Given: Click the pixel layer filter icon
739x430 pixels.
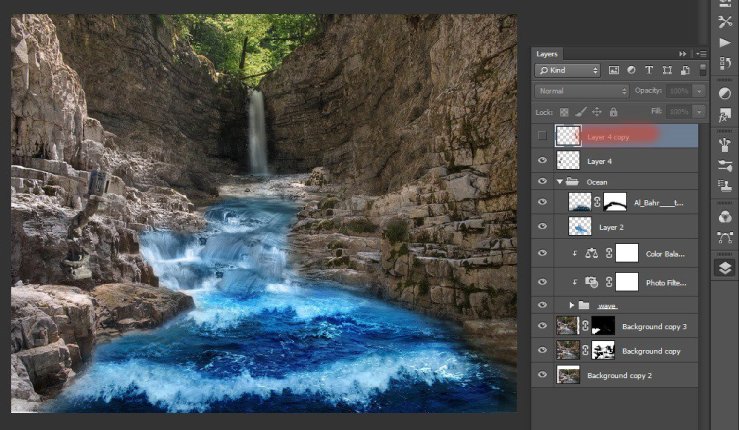Looking at the screenshot, I should 614,71.
